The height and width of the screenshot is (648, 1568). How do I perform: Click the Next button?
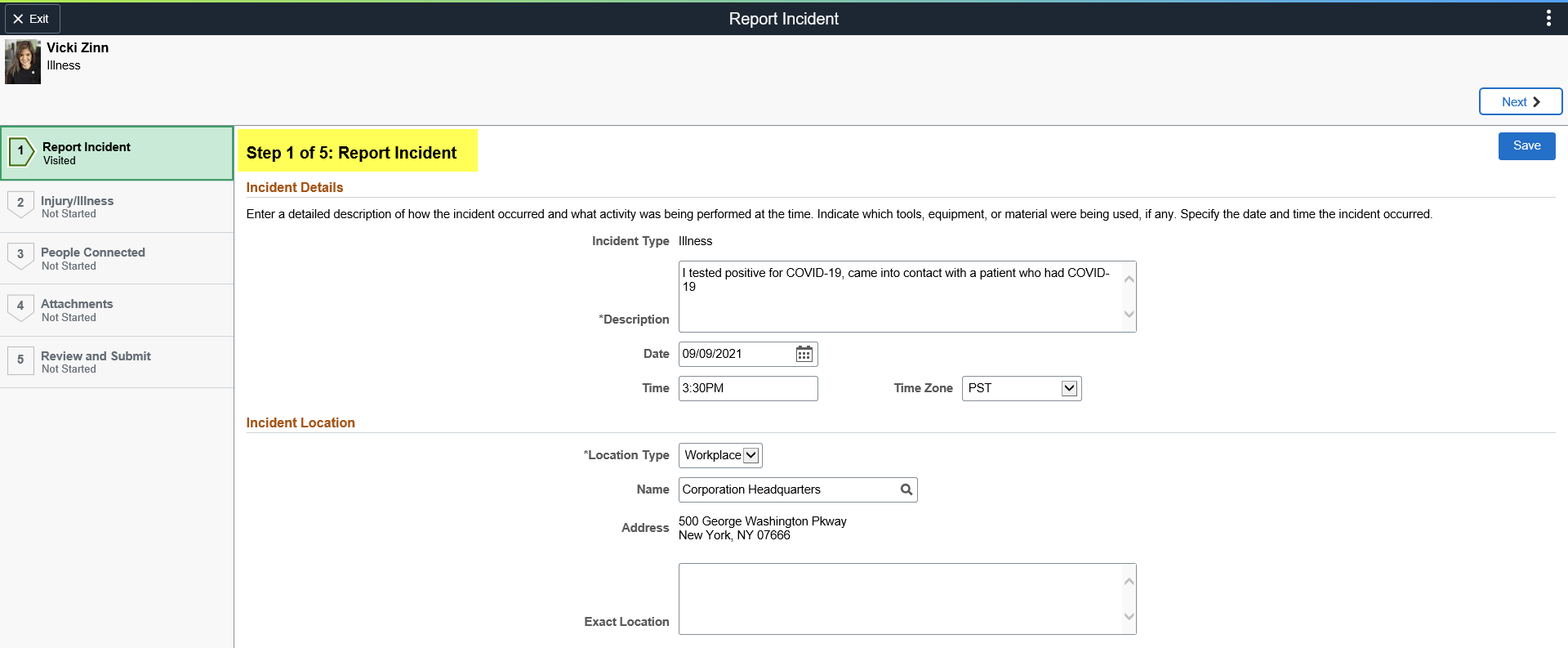[1520, 101]
